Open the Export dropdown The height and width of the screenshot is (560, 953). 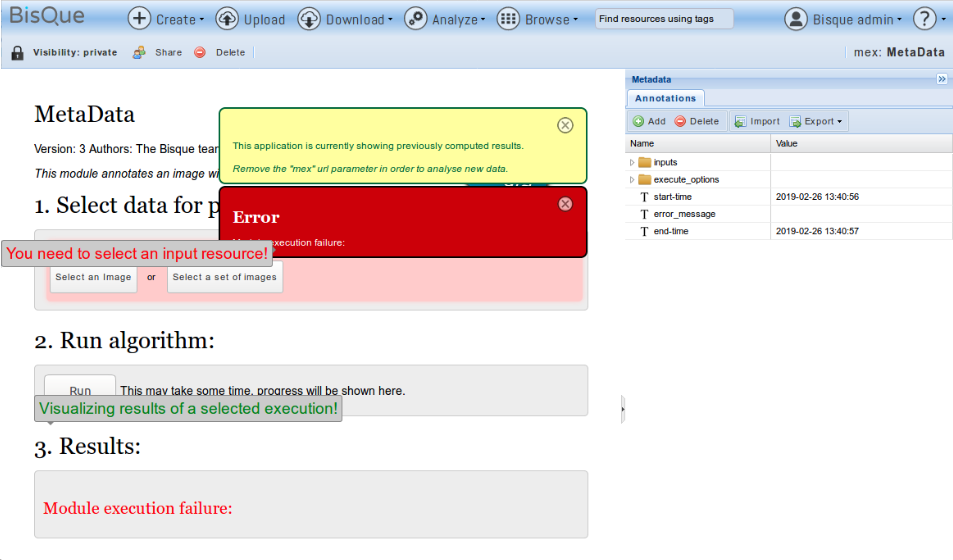pos(816,121)
